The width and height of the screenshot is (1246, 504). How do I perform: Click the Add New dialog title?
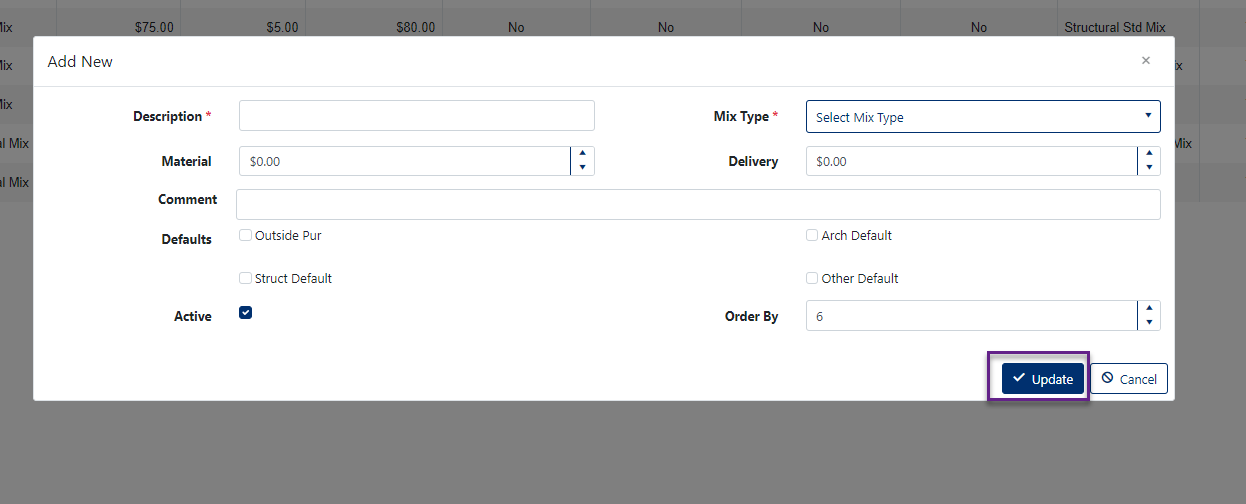point(80,62)
